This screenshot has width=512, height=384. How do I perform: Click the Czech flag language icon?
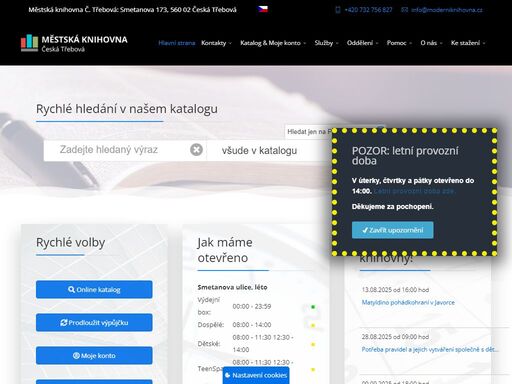(263, 9)
